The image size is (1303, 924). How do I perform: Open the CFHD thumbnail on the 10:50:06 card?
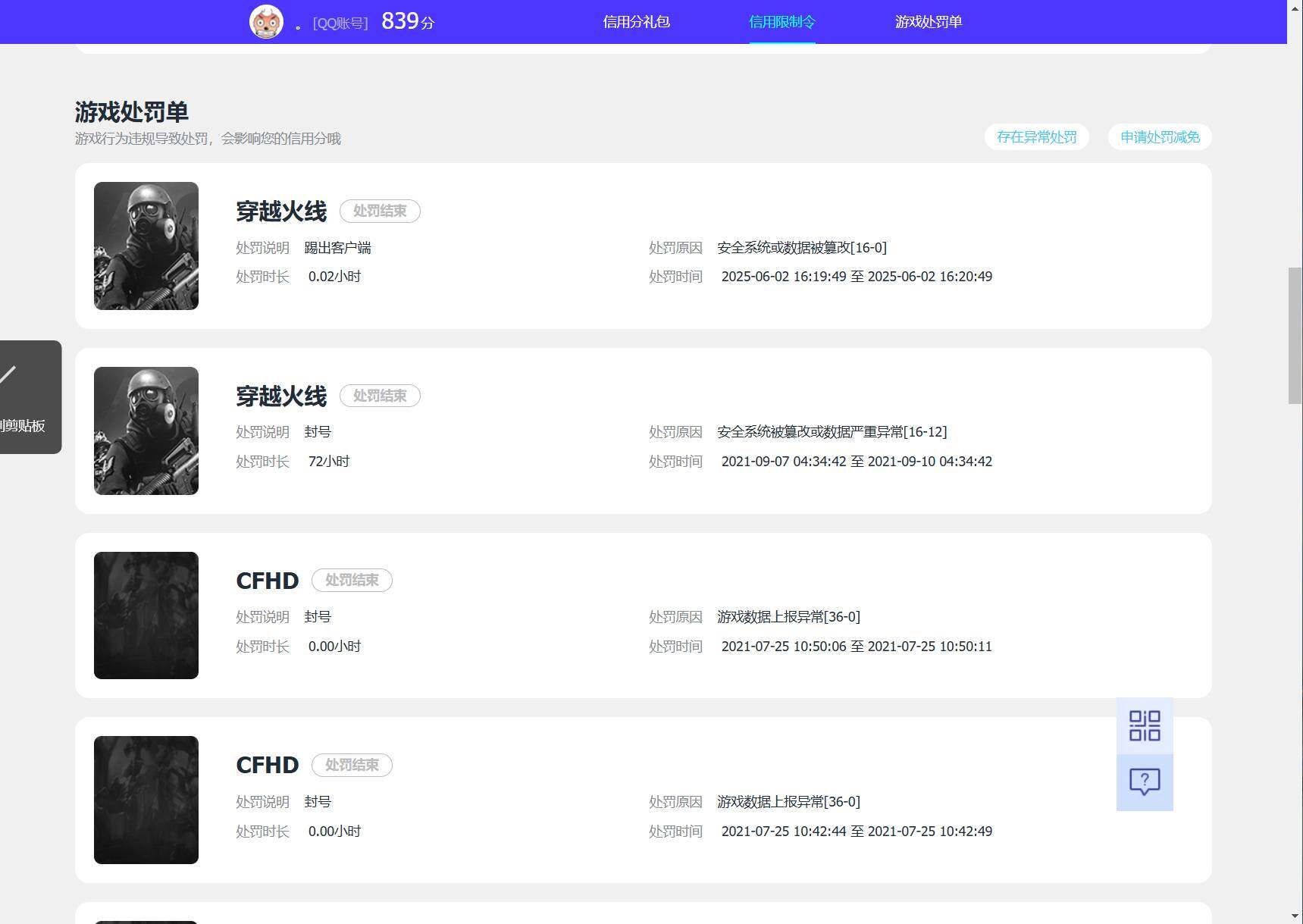tap(146, 615)
